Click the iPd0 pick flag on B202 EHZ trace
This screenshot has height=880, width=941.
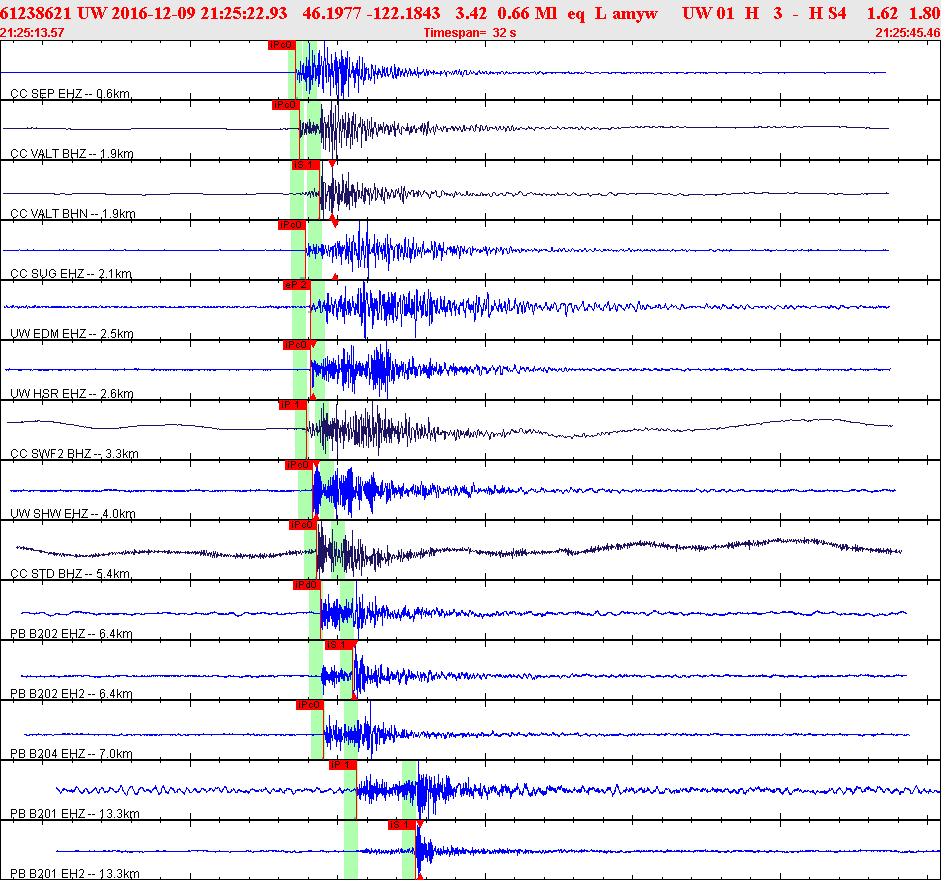coord(307,585)
